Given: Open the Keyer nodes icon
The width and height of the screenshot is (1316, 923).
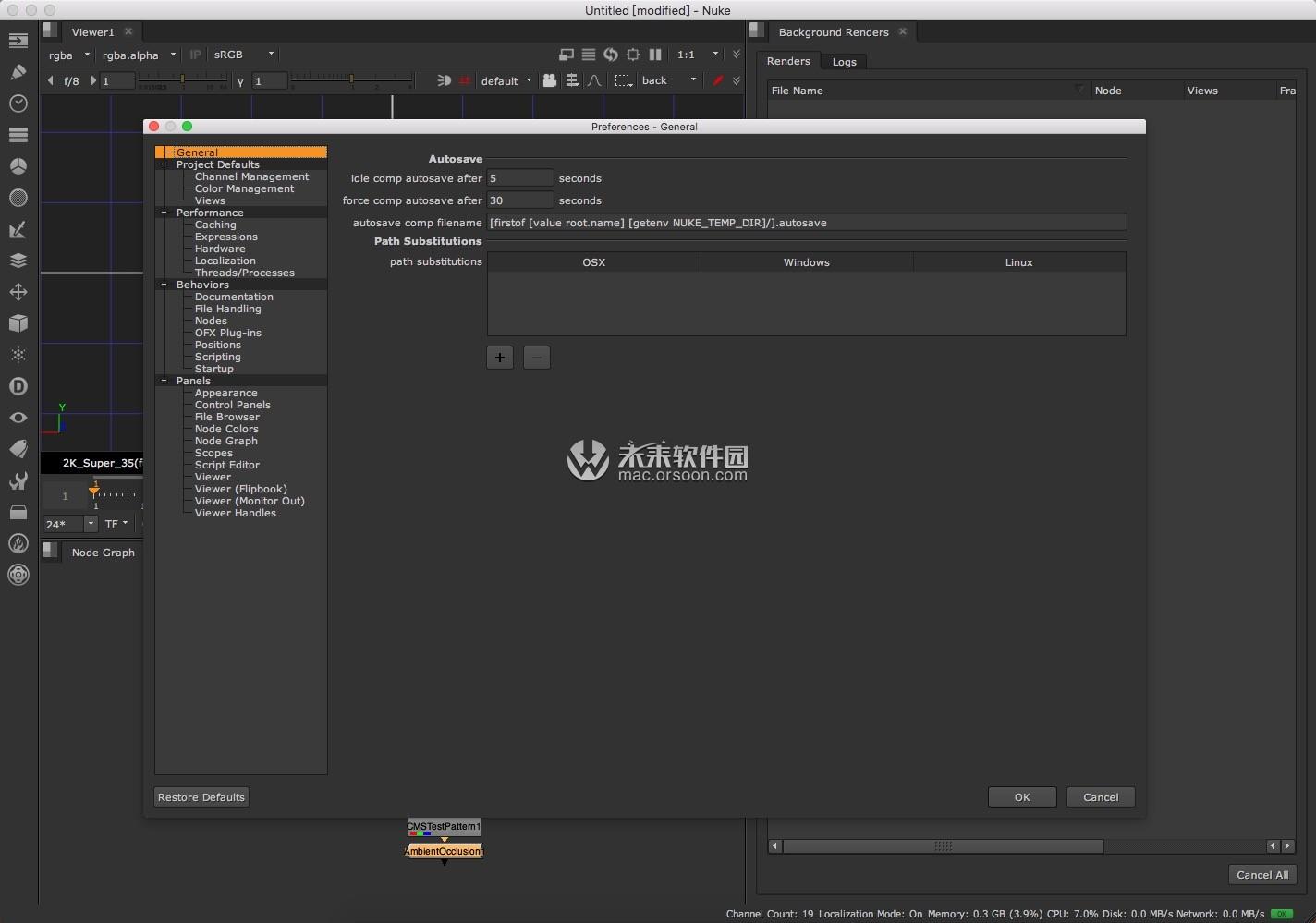Looking at the screenshot, I should [18, 229].
